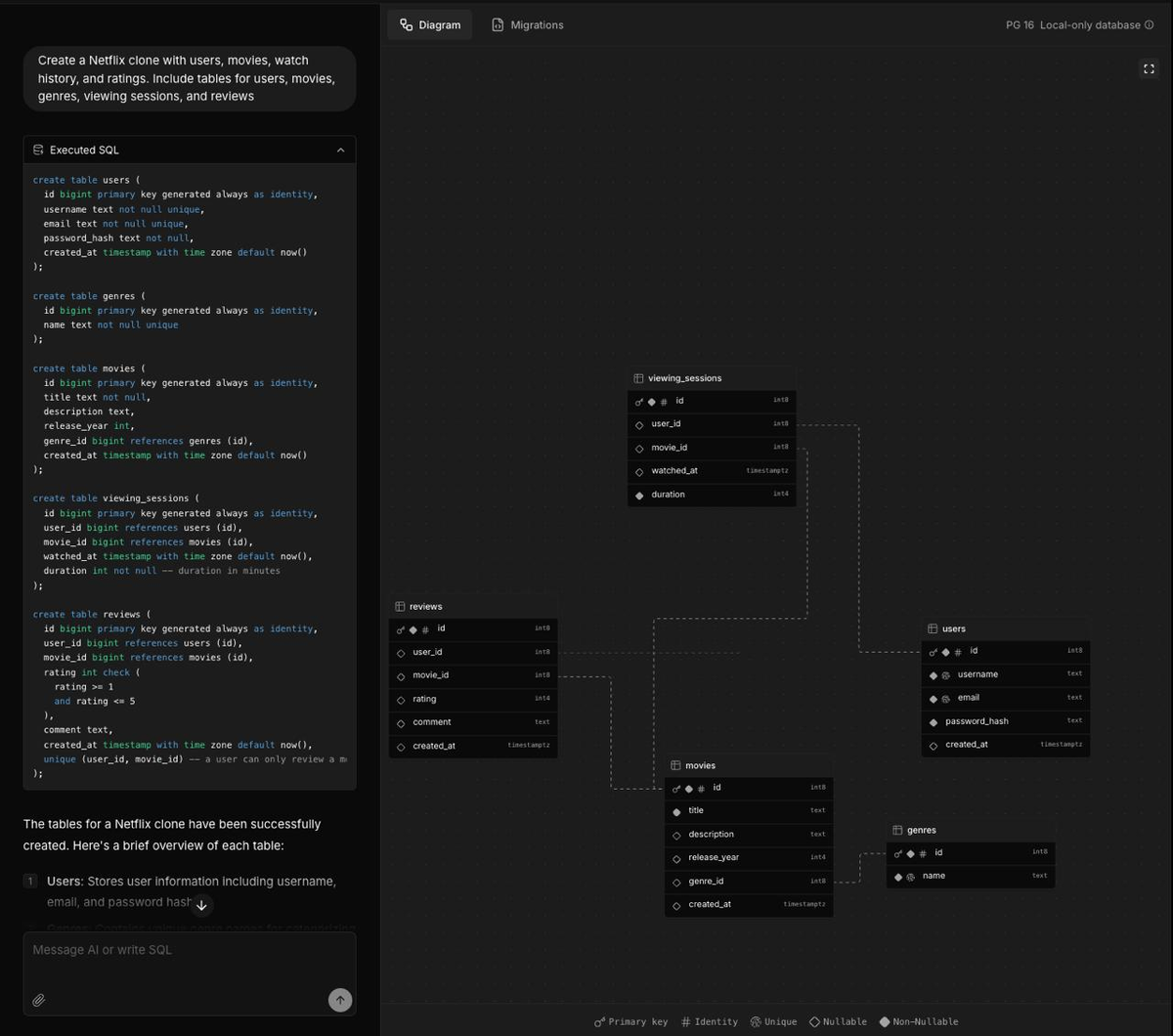This screenshot has height=1036, width=1173.
Task: Click identity hash icon in viewing_sessions id row
Action: click(664, 402)
